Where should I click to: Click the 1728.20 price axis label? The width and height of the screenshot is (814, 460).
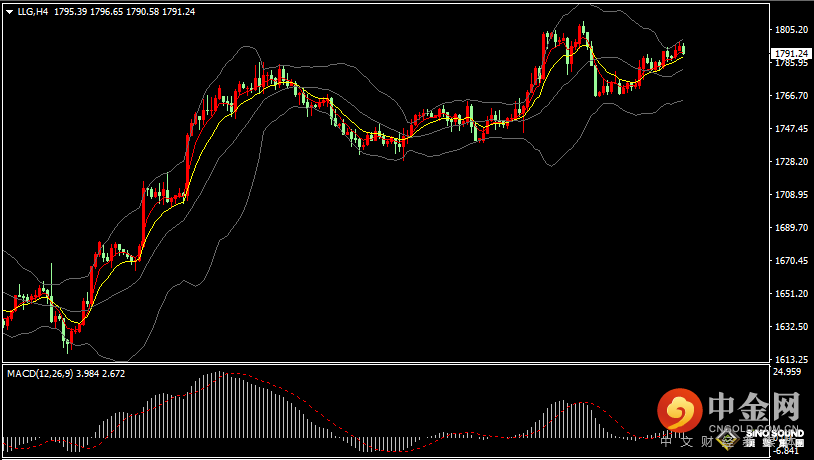pos(790,162)
